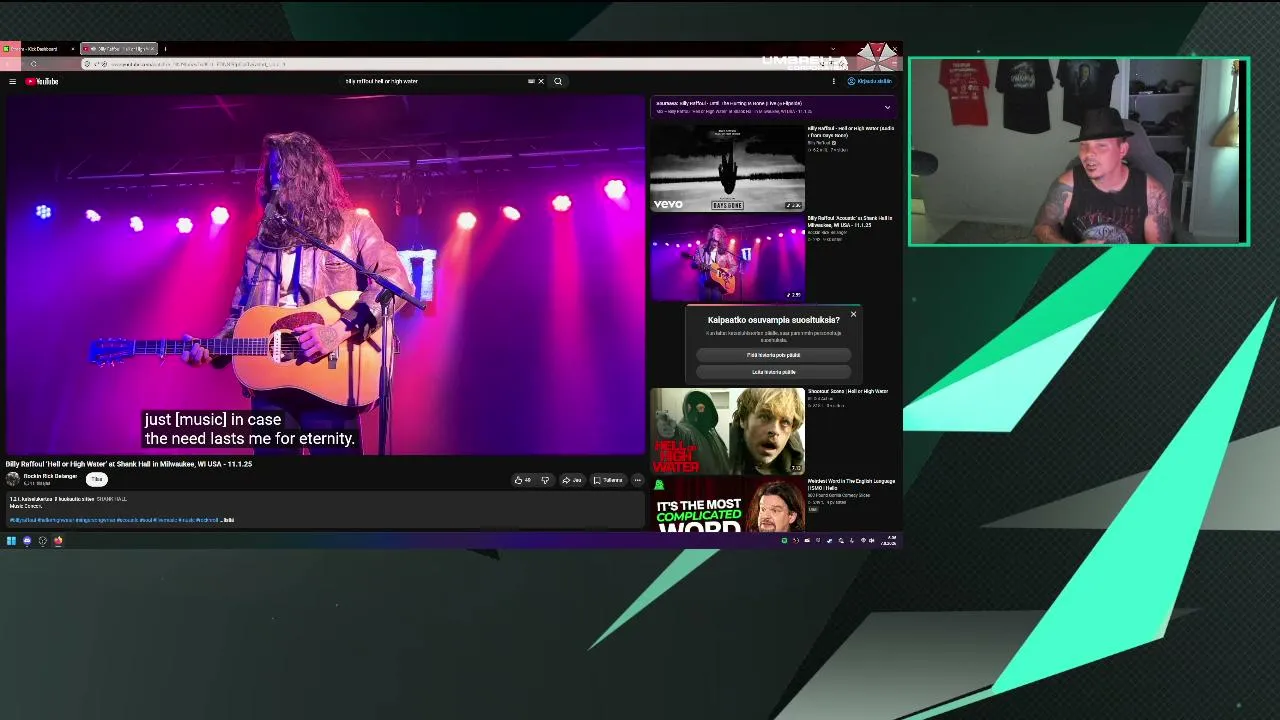Screen dimensions: 1280x720
Task: Open YouTube settings three-dot menu in header
Action: coord(833,81)
